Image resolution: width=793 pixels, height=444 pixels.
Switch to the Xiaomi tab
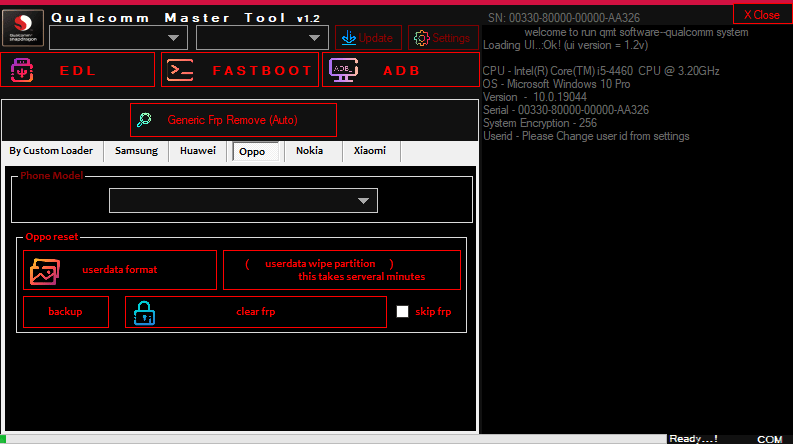tap(370, 151)
